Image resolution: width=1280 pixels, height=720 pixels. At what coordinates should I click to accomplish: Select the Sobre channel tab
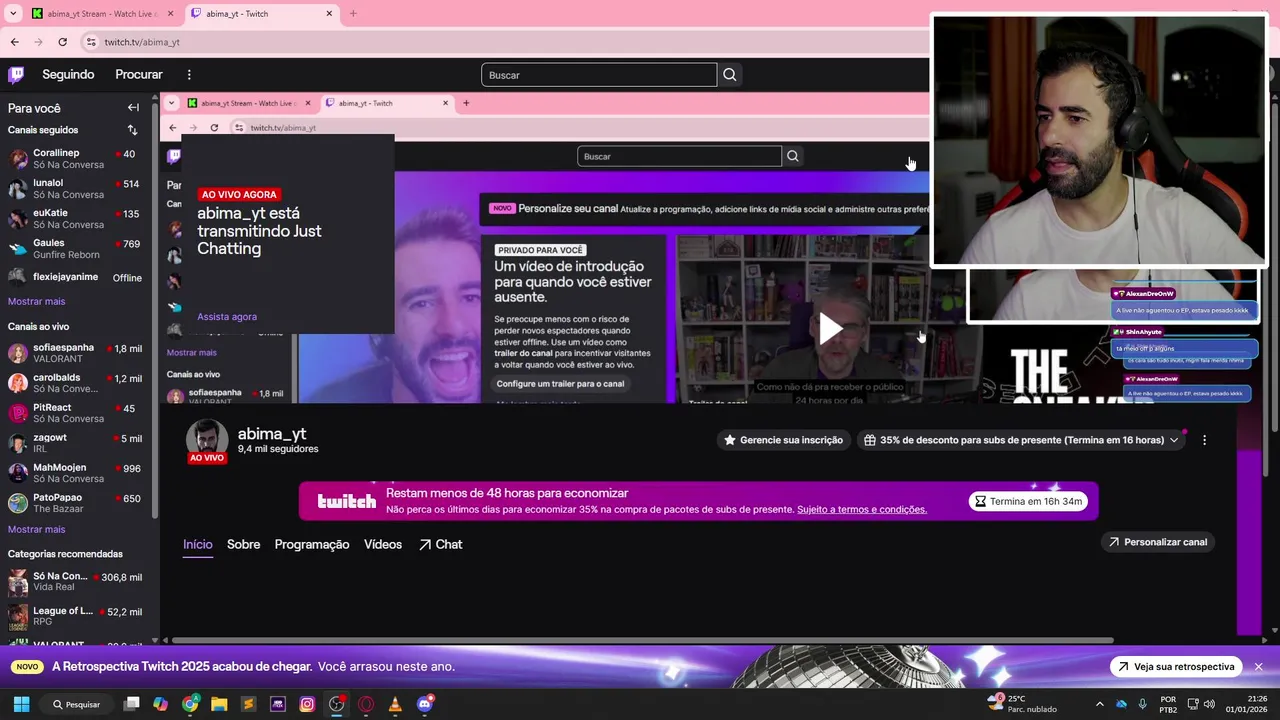pyautogui.click(x=243, y=544)
